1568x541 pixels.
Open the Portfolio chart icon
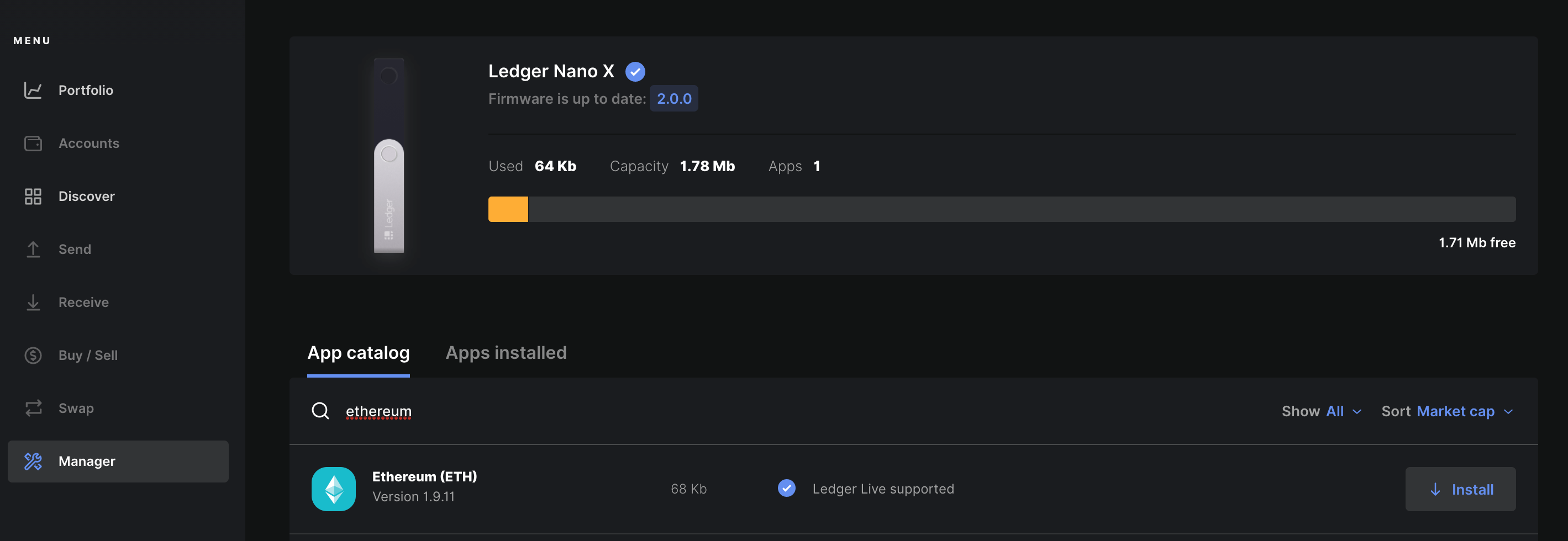point(33,90)
